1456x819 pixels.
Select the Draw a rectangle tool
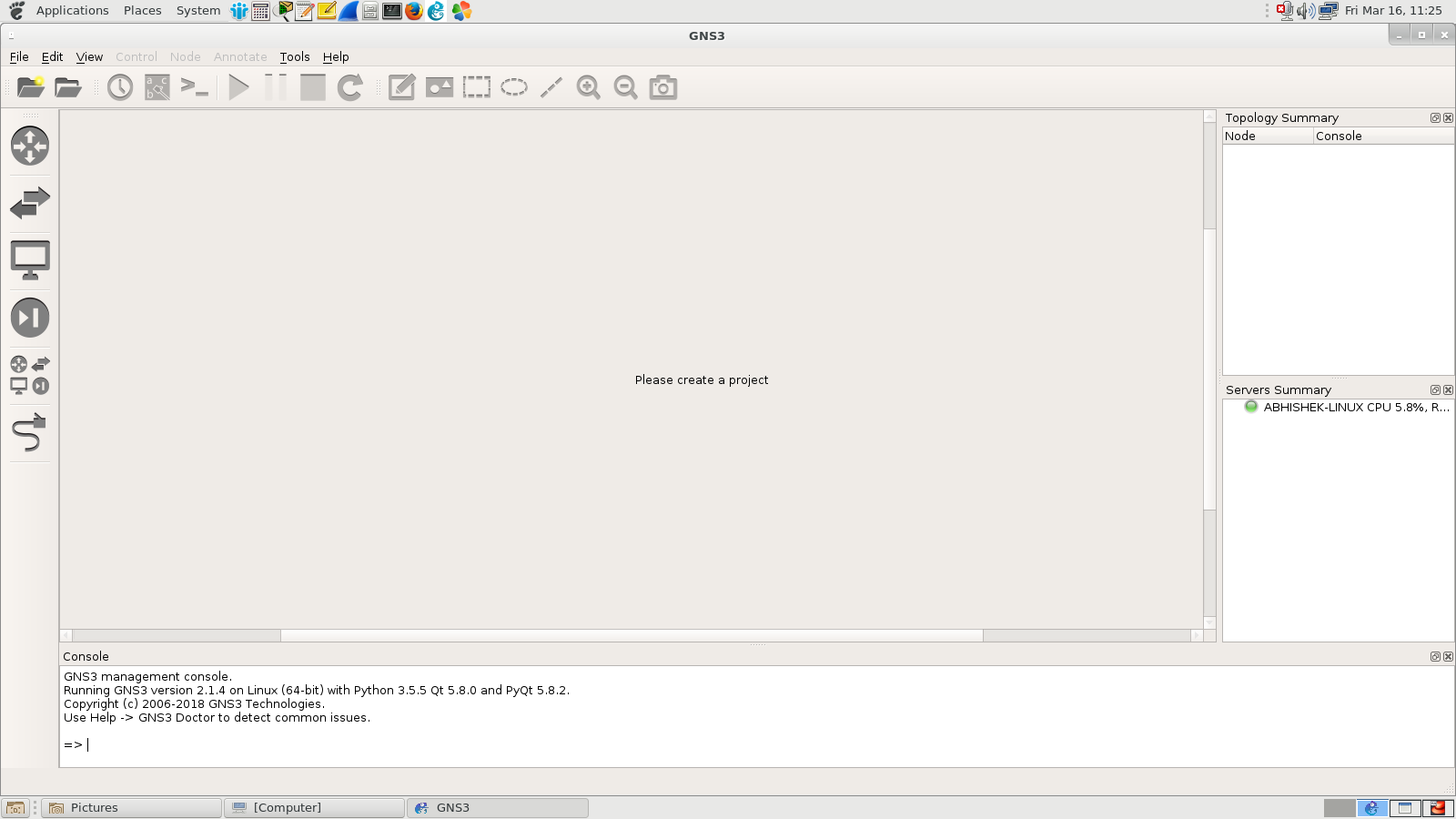pyautogui.click(x=477, y=87)
